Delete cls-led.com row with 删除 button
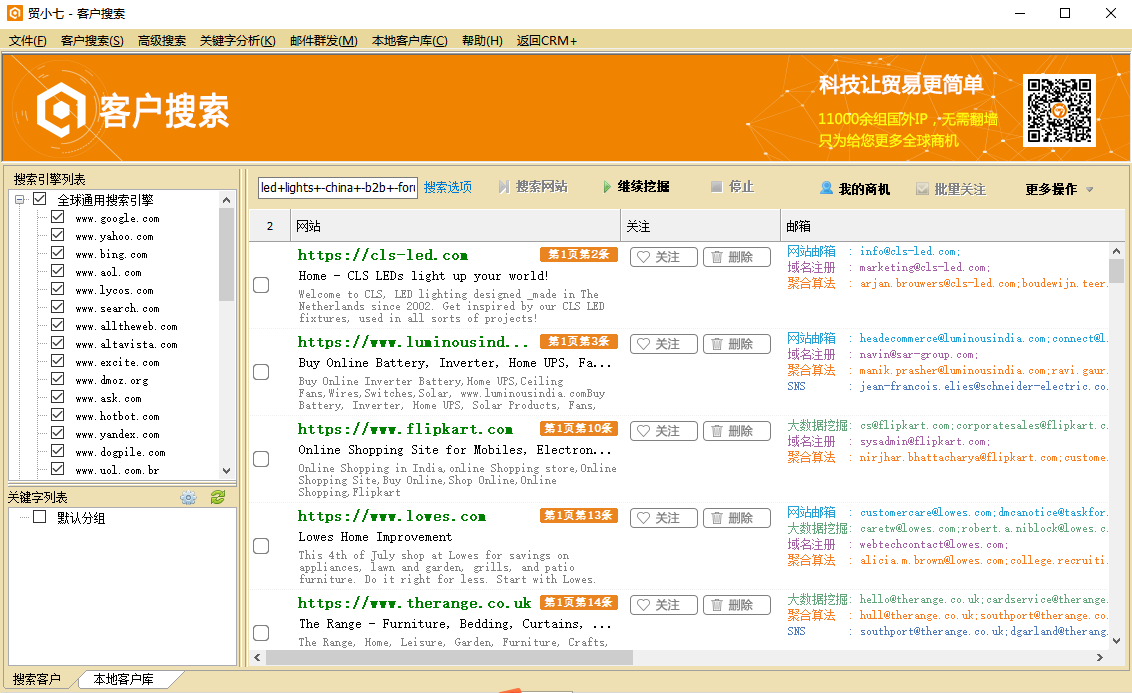 (x=736, y=257)
